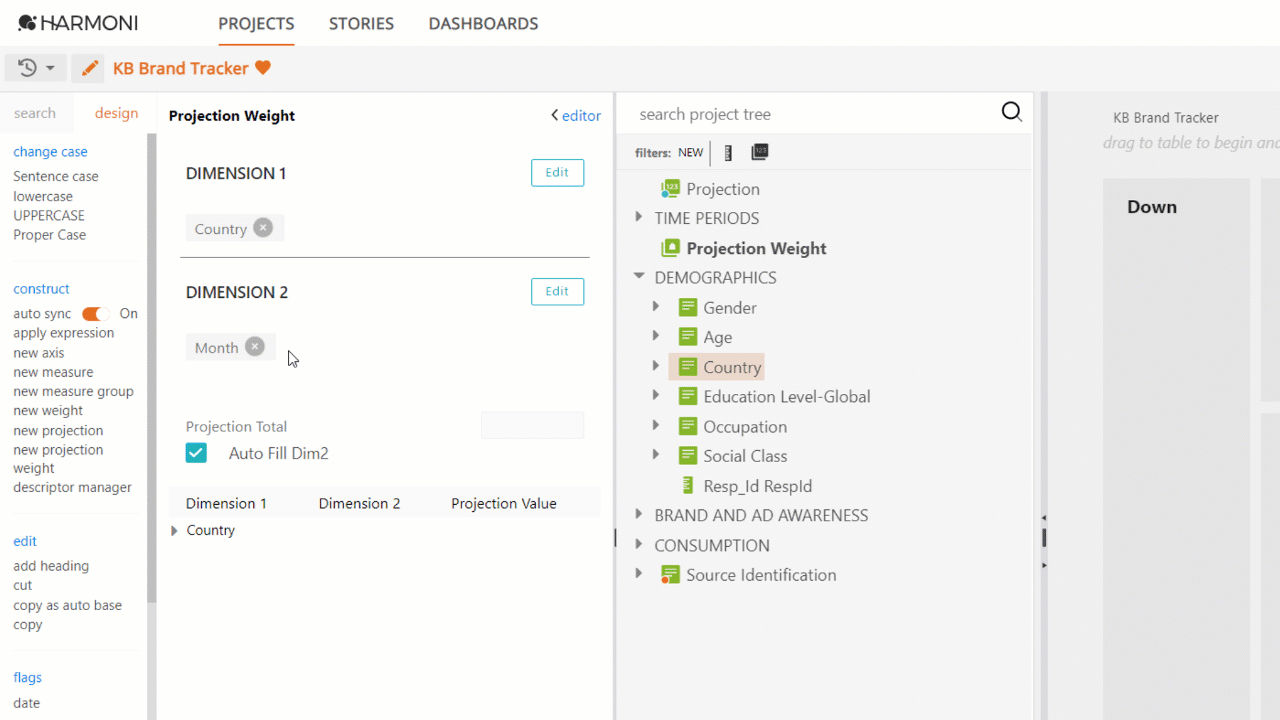1280x720 pixels.
Task: Click the Projection item icon in tree
Action: (x=670, y=189)
